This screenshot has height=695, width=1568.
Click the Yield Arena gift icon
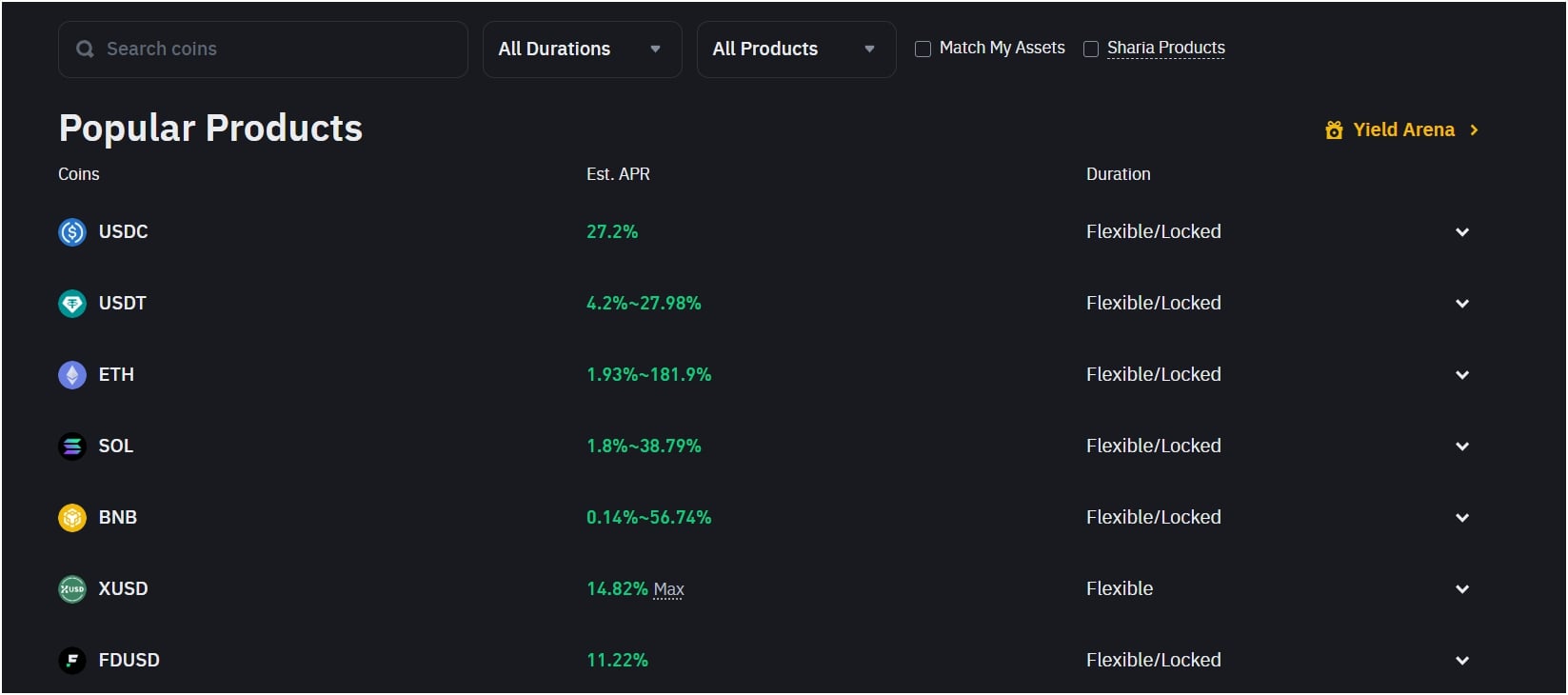coord(1334,130)
